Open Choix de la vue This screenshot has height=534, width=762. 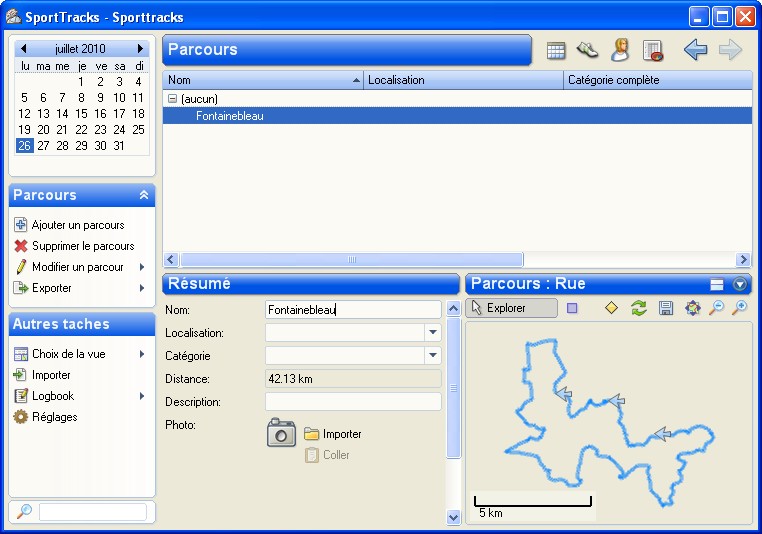pos(69,354)
